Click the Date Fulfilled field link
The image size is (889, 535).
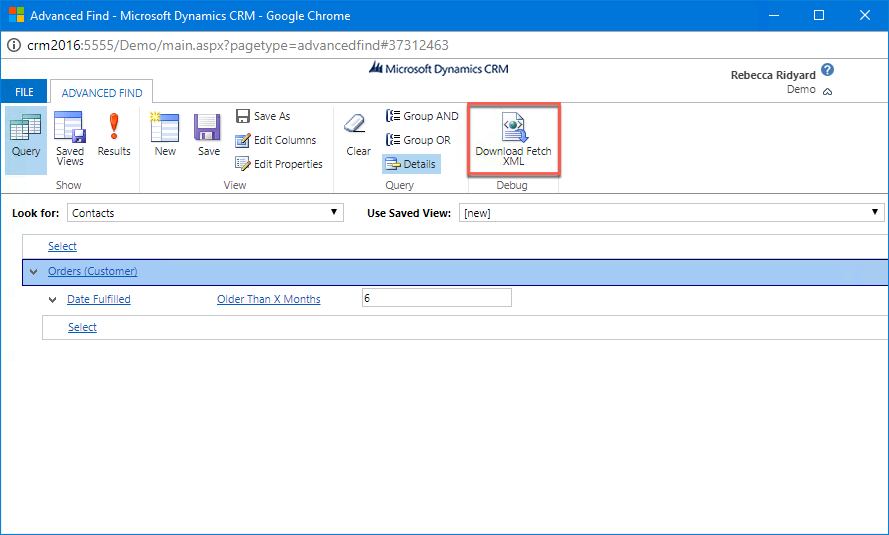click(x=99, y=299)
